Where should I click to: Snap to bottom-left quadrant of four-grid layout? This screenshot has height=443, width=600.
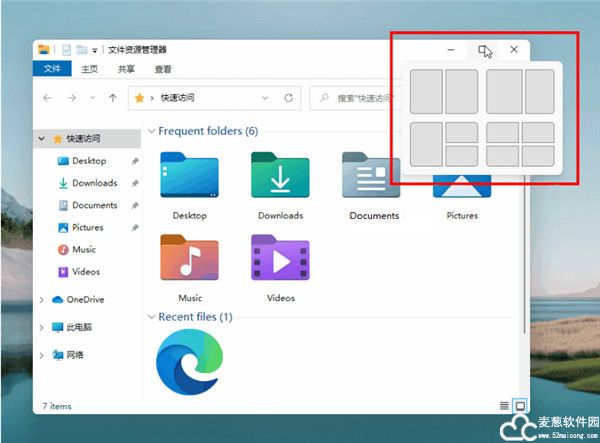pyautogui.click(x=502, y=156)
